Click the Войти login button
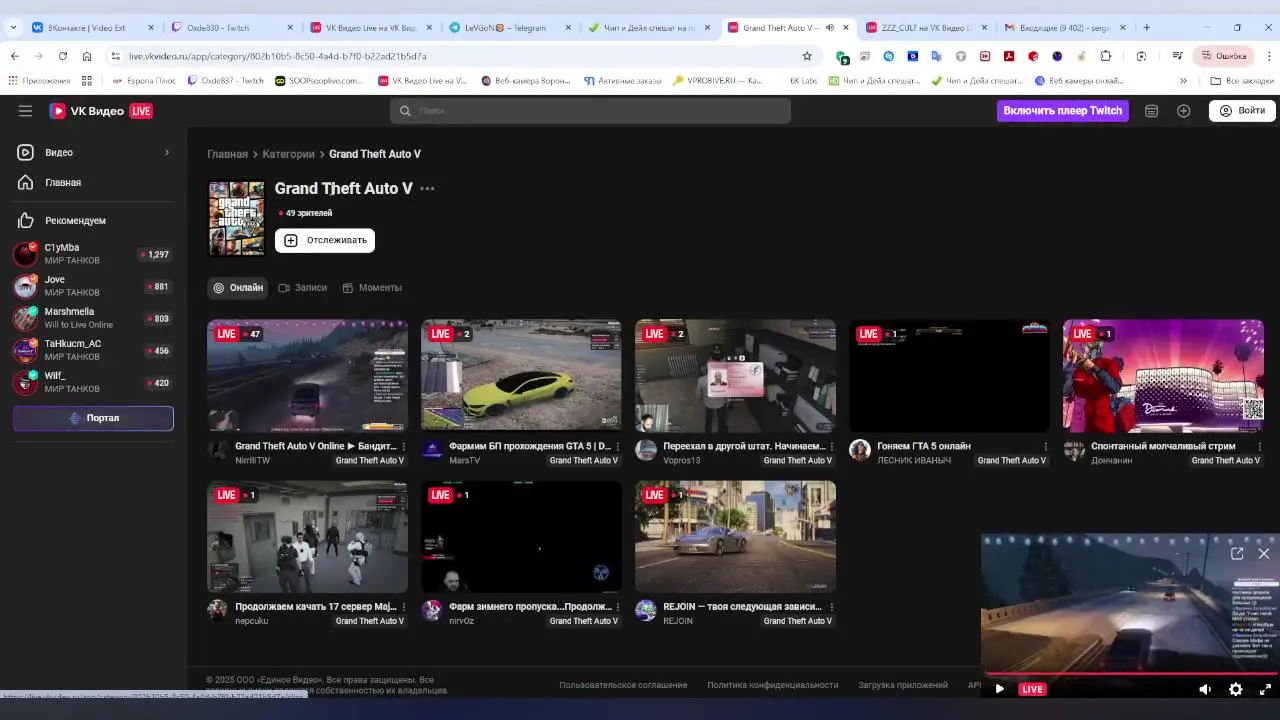This screenshot has height=720, width=1280. [x=1242, y=111]
